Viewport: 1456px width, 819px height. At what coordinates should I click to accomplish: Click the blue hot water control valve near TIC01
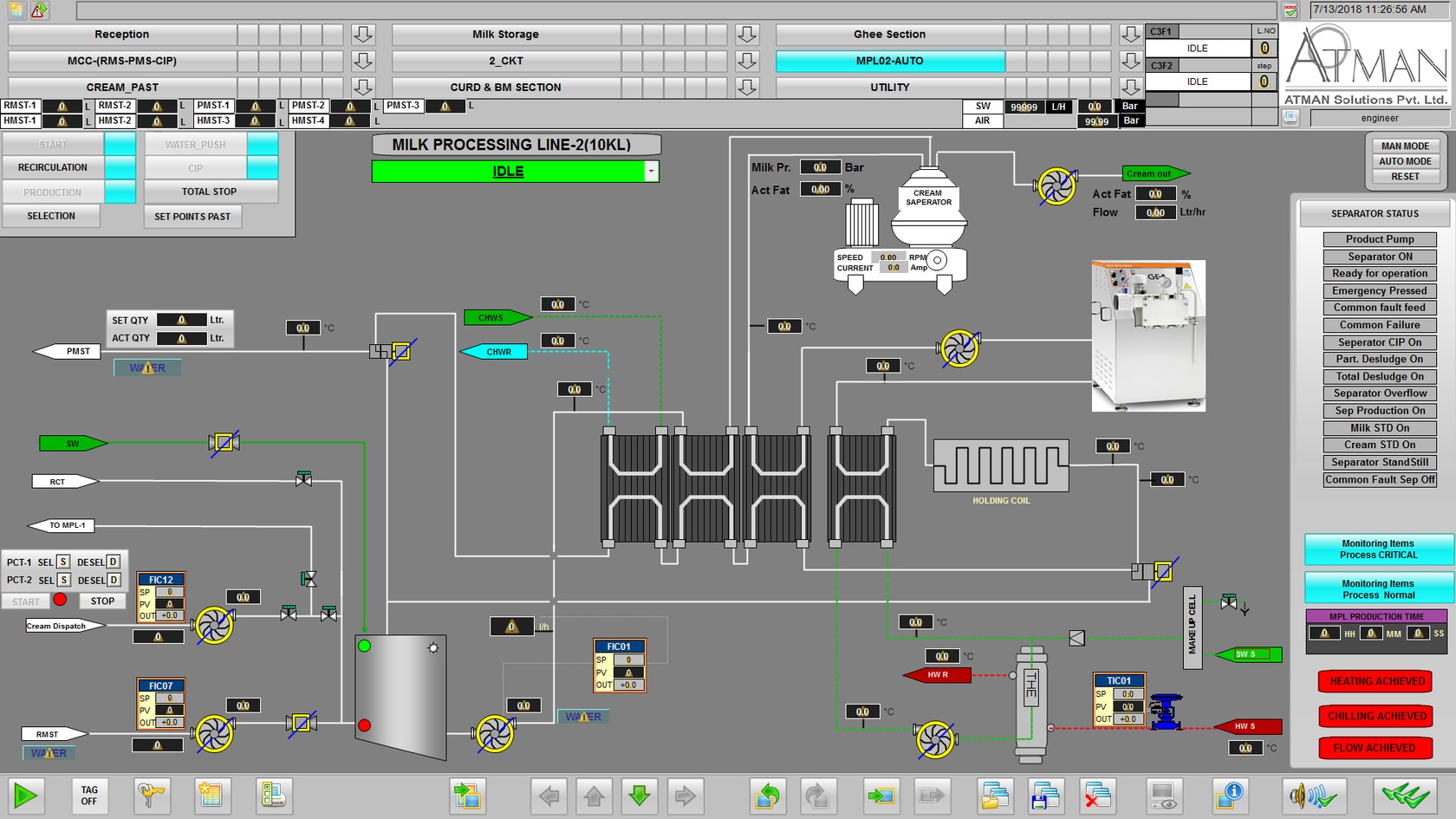(x=1166, y=712)
